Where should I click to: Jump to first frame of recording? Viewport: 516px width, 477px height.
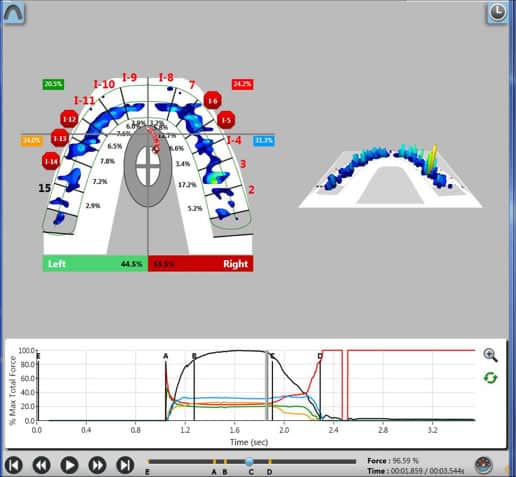14,465
